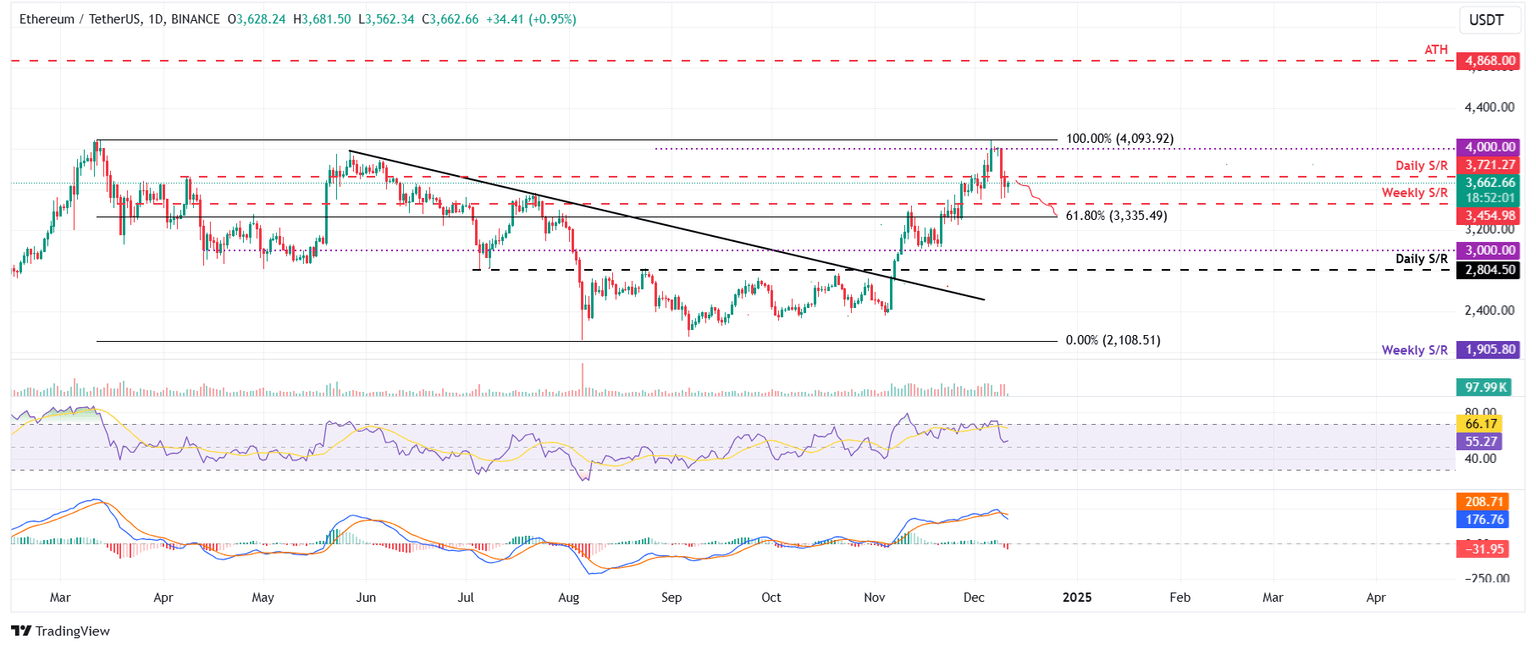The height and width of the screenshot is (649, 1536).
Task: Select the 2025 label on the time axis
Action: [1077, 597]
